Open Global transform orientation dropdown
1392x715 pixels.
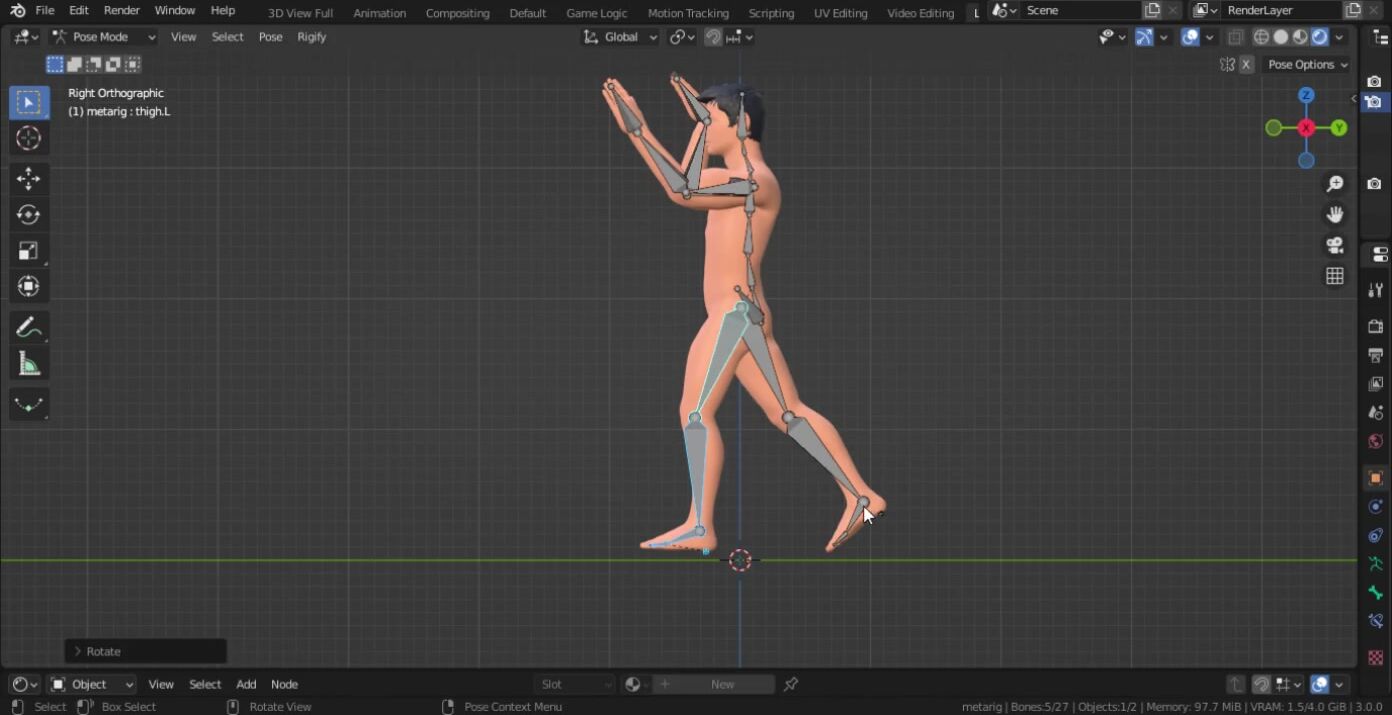point(620,37)
